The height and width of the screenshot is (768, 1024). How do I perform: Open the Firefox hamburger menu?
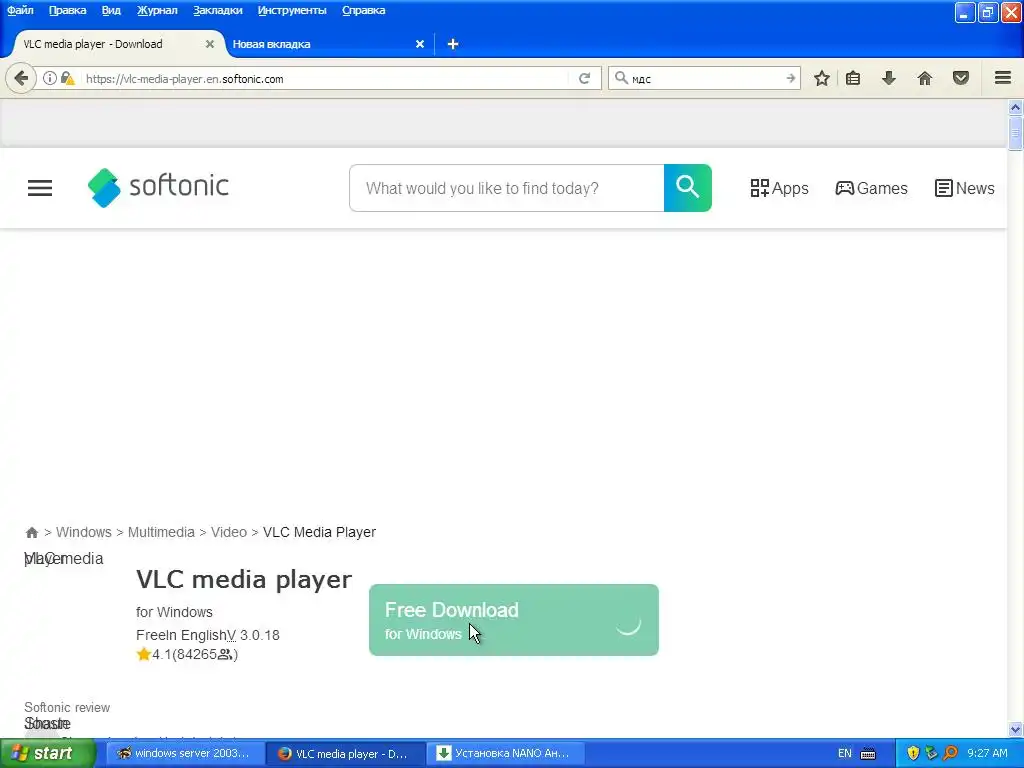pos(1003,78)
